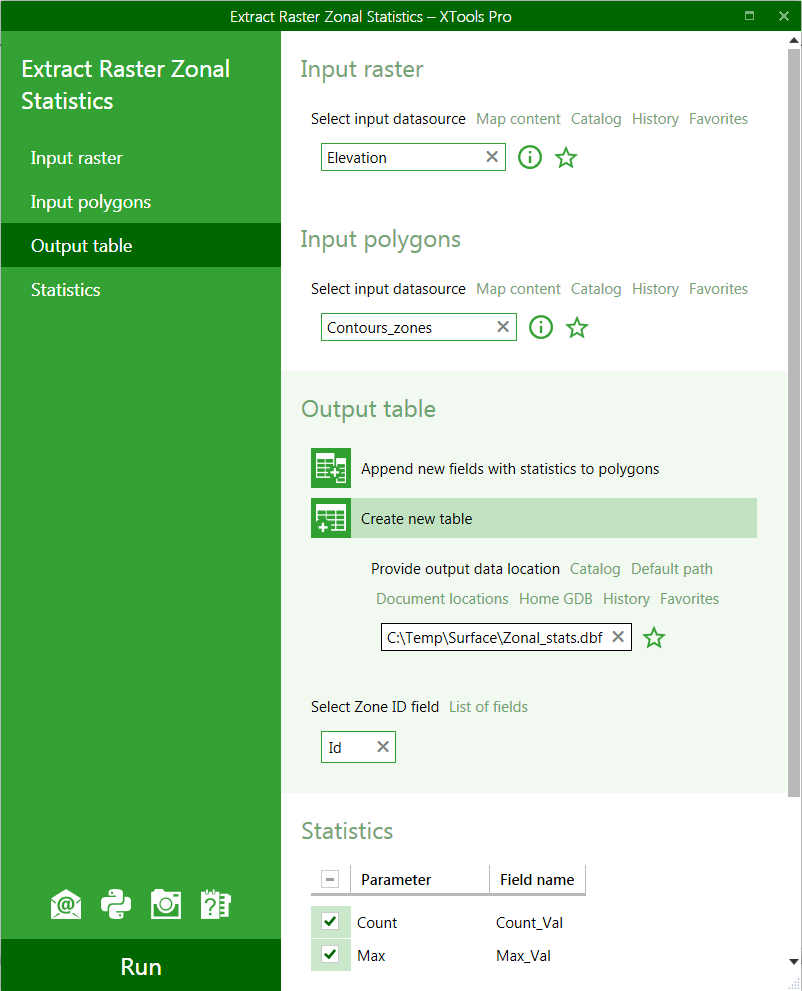Click the Id zone field box
Screen dimensions: 802x991
(358, 747)
